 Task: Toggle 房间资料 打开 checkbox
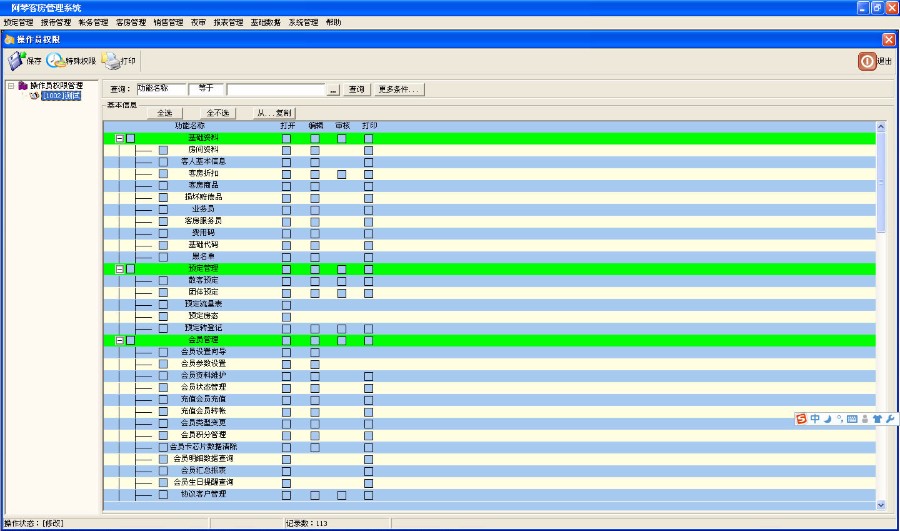click(x=286, y=150)
